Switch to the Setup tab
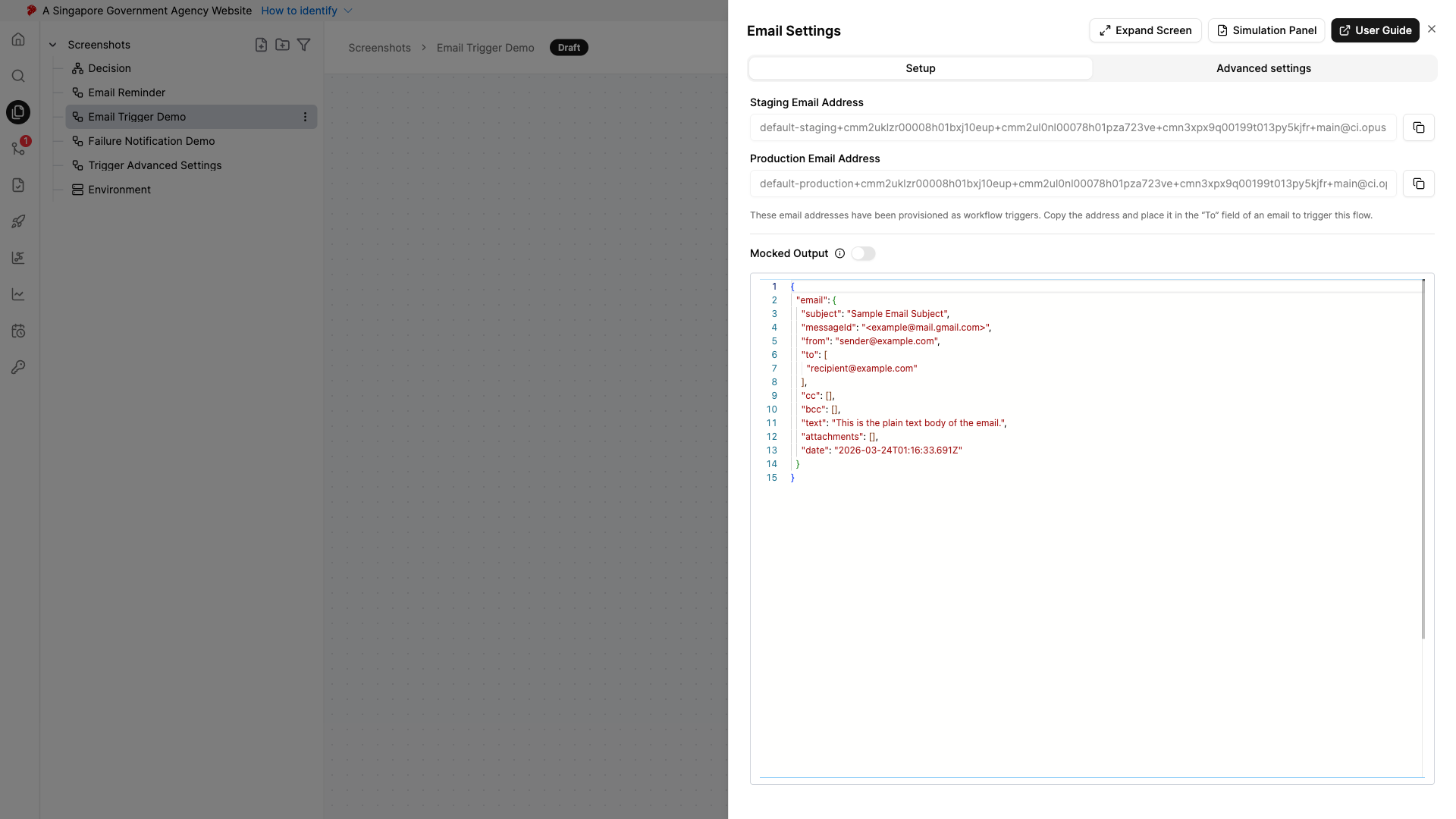This screenshot has height=819, width=1456. point(920,68)
